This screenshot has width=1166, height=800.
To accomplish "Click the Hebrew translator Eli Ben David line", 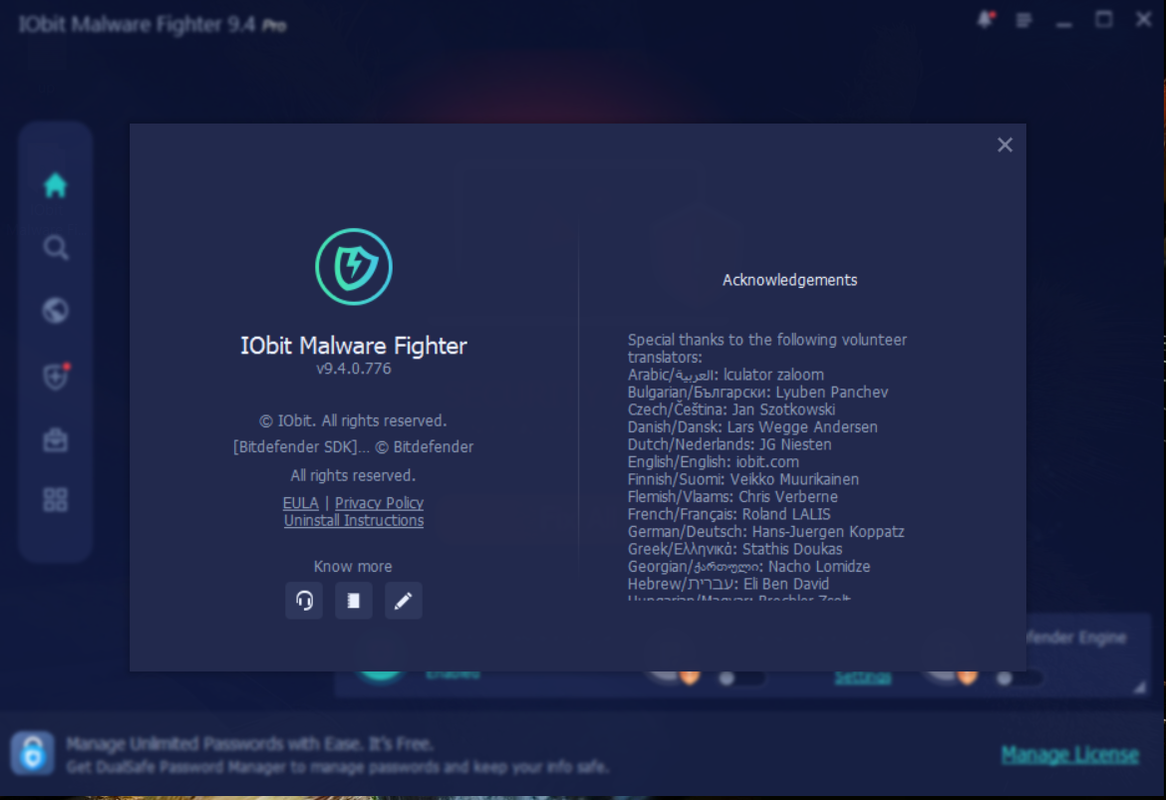I will [729, 584].
